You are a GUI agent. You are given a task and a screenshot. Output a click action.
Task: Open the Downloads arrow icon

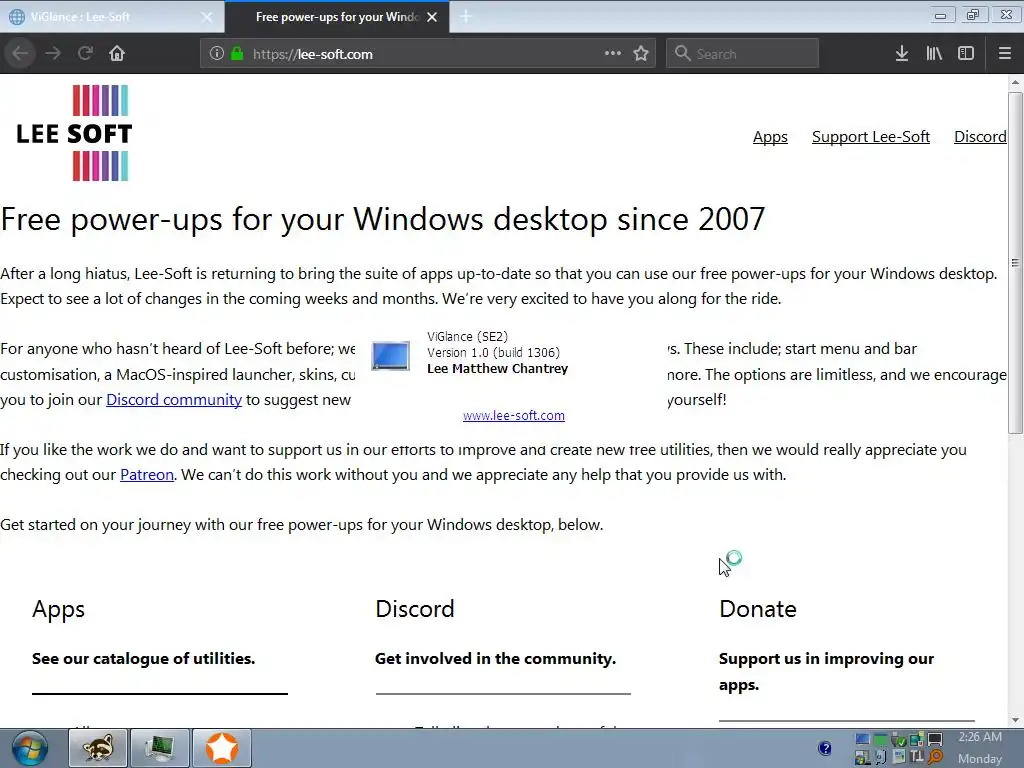point(902,54)
